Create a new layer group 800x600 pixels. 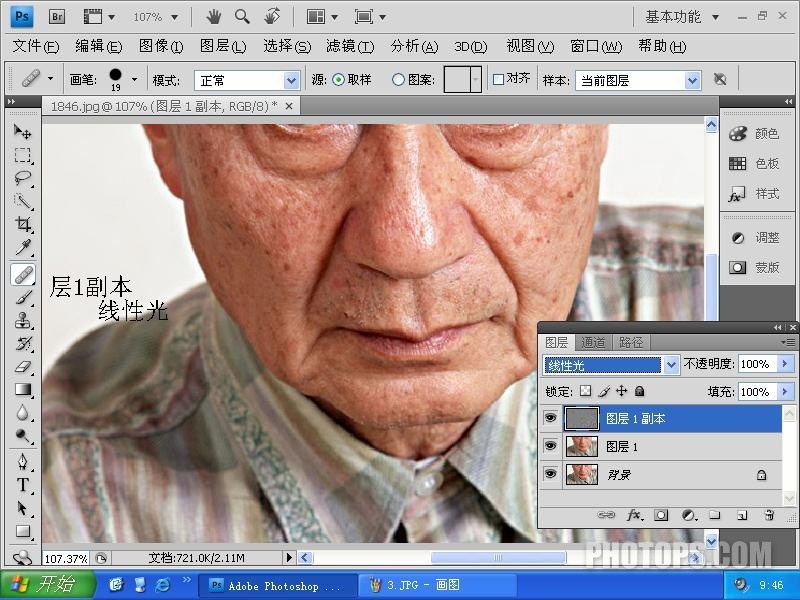coord(715,515)
